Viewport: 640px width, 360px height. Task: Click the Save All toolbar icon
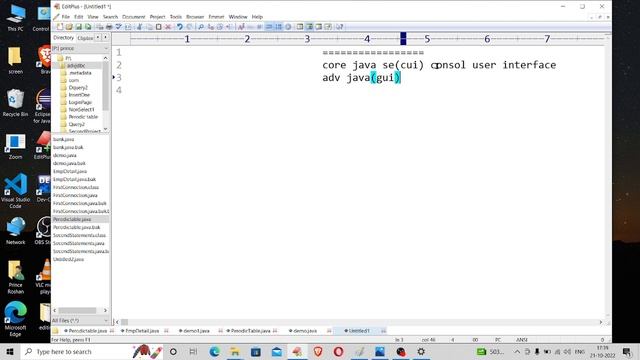[x=88, y=27]
